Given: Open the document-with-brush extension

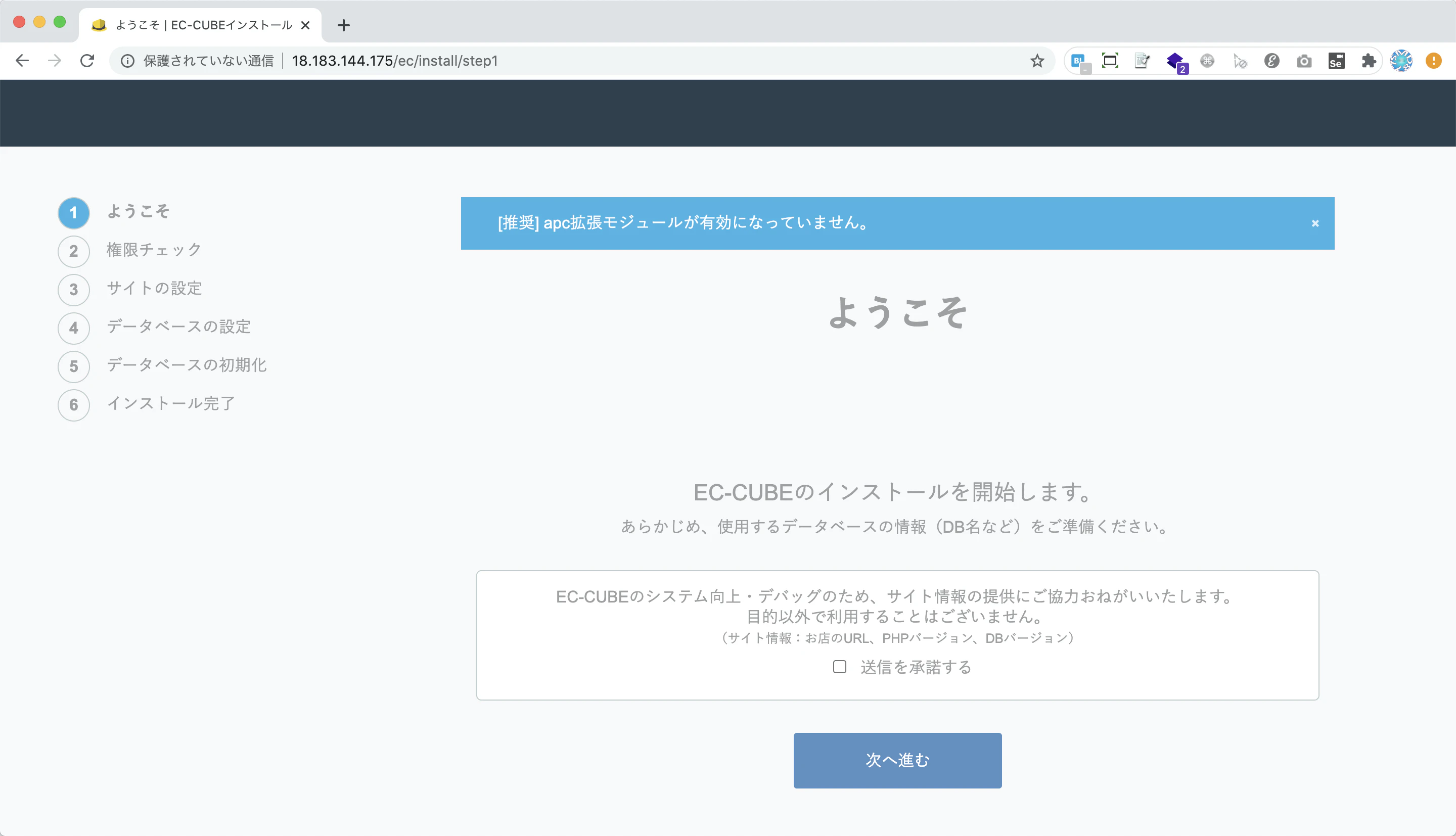Looking at the screenshot, I should (1143, 61).
